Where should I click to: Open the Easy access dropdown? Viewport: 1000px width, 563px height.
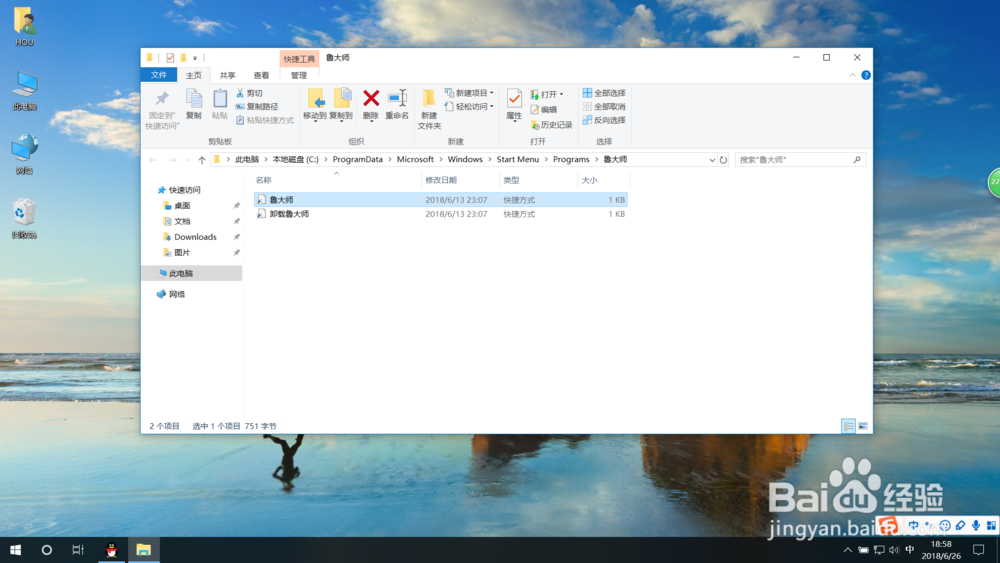click(469, 106)
